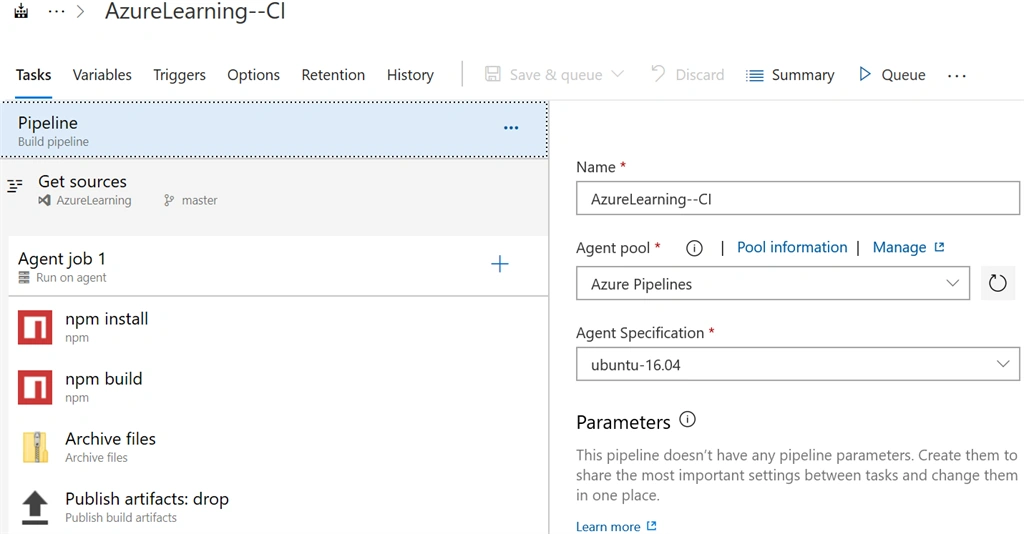Show Agent pool info tooltip icon
Screen dimensions: 1024x534
694,248
